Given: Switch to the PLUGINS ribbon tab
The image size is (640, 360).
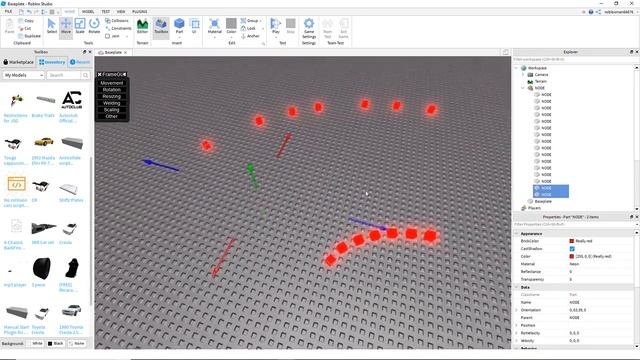Looking at the screenshot, I should [140, 11].
